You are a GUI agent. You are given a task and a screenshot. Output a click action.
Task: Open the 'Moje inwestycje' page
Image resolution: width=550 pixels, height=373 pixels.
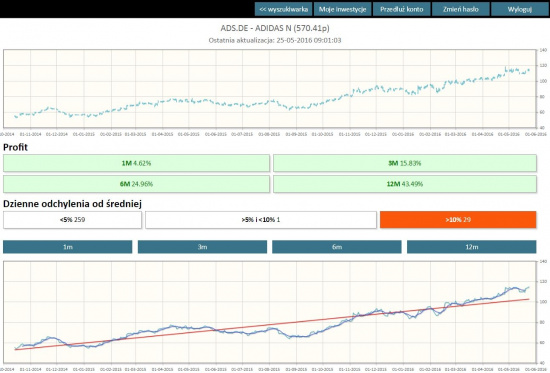point(342,9)
